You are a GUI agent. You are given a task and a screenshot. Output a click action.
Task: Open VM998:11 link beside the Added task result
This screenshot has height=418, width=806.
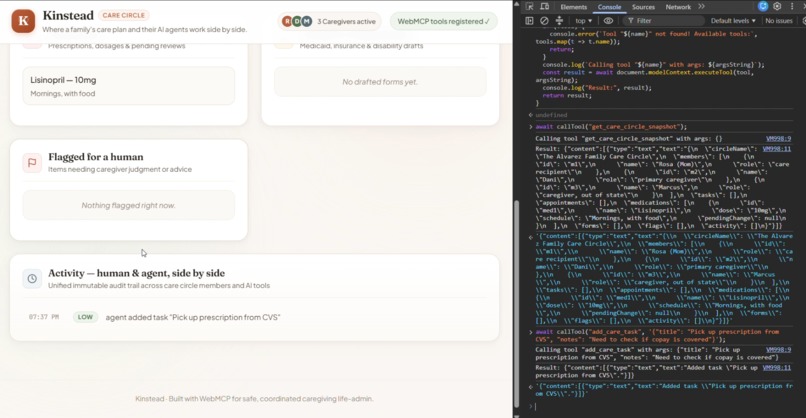[x=777, y=368]
